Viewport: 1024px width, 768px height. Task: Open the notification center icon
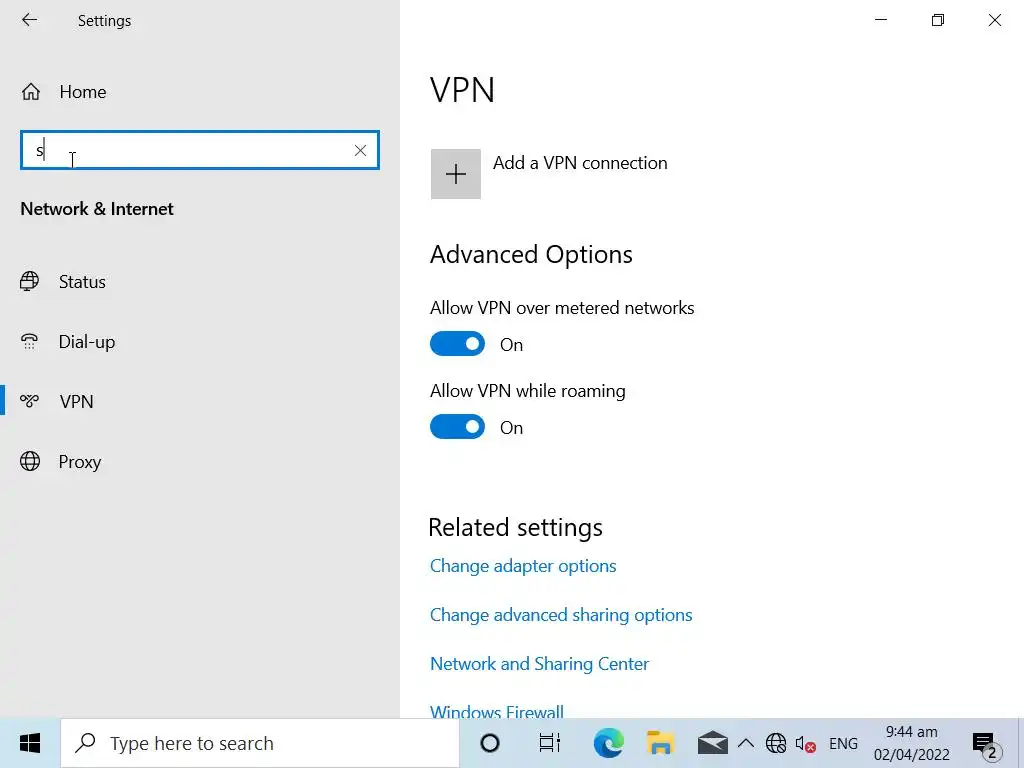[986, 743]
